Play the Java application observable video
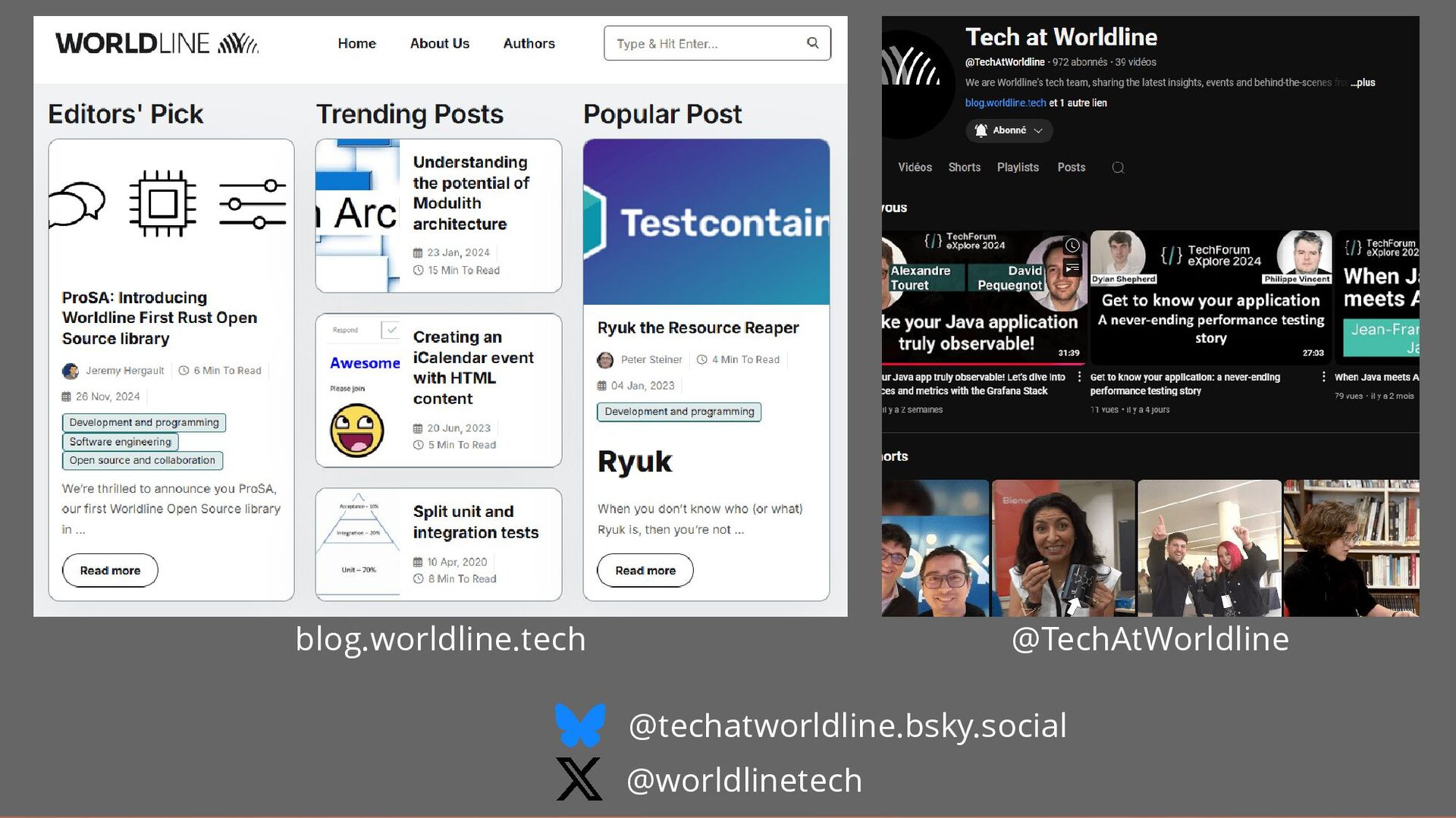 click(984, 297)
